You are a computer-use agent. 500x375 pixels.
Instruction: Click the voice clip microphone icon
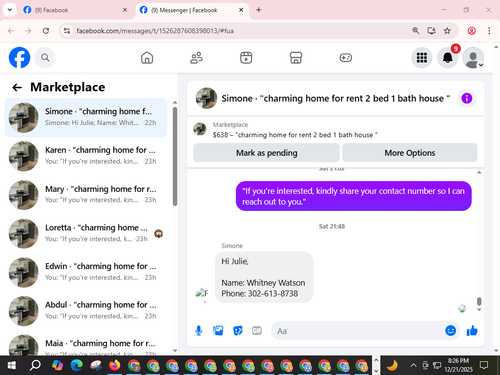pos(199,331)
